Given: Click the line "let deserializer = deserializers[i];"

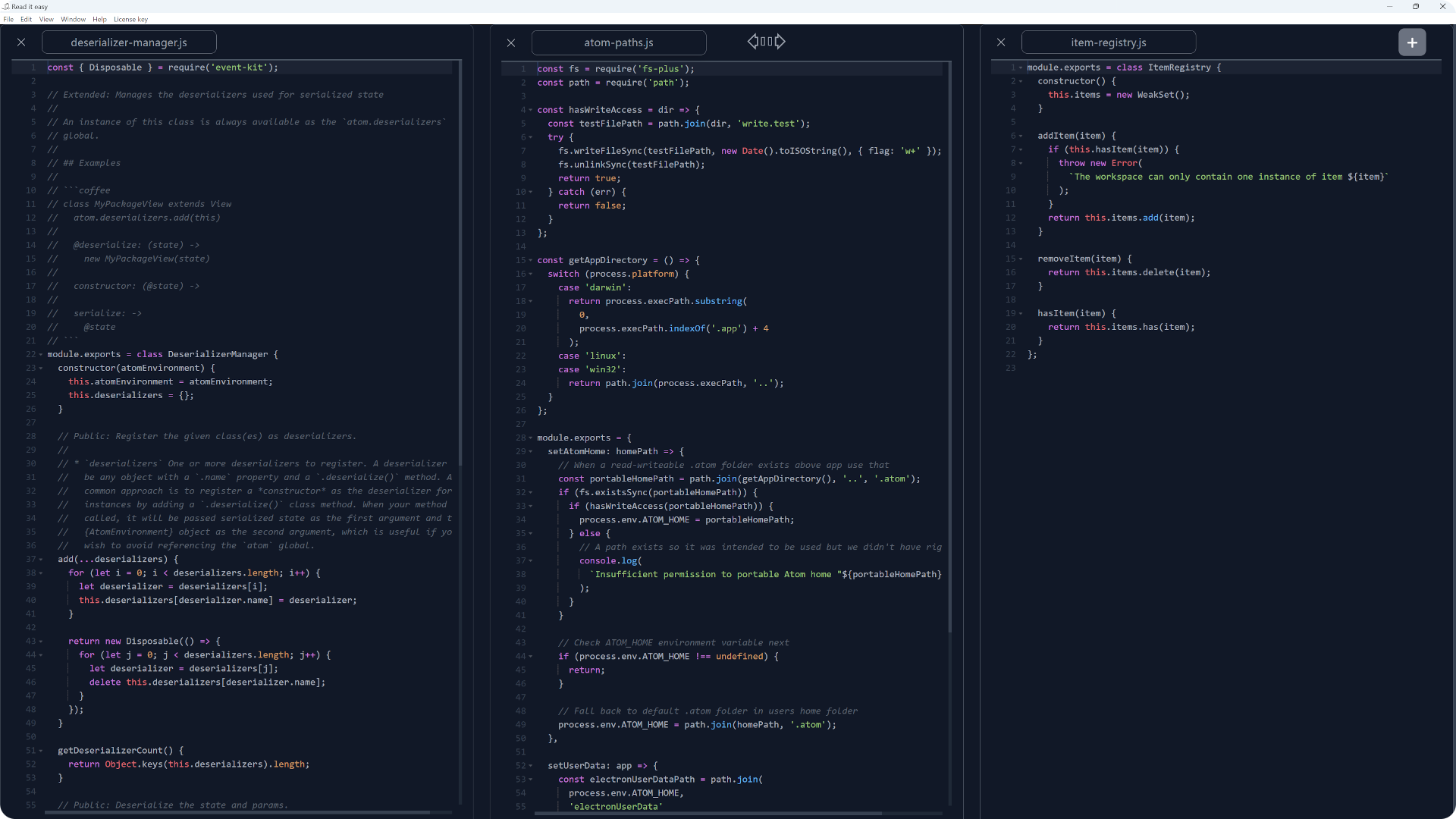Looking at the screenshot, I should click(173, 586).
